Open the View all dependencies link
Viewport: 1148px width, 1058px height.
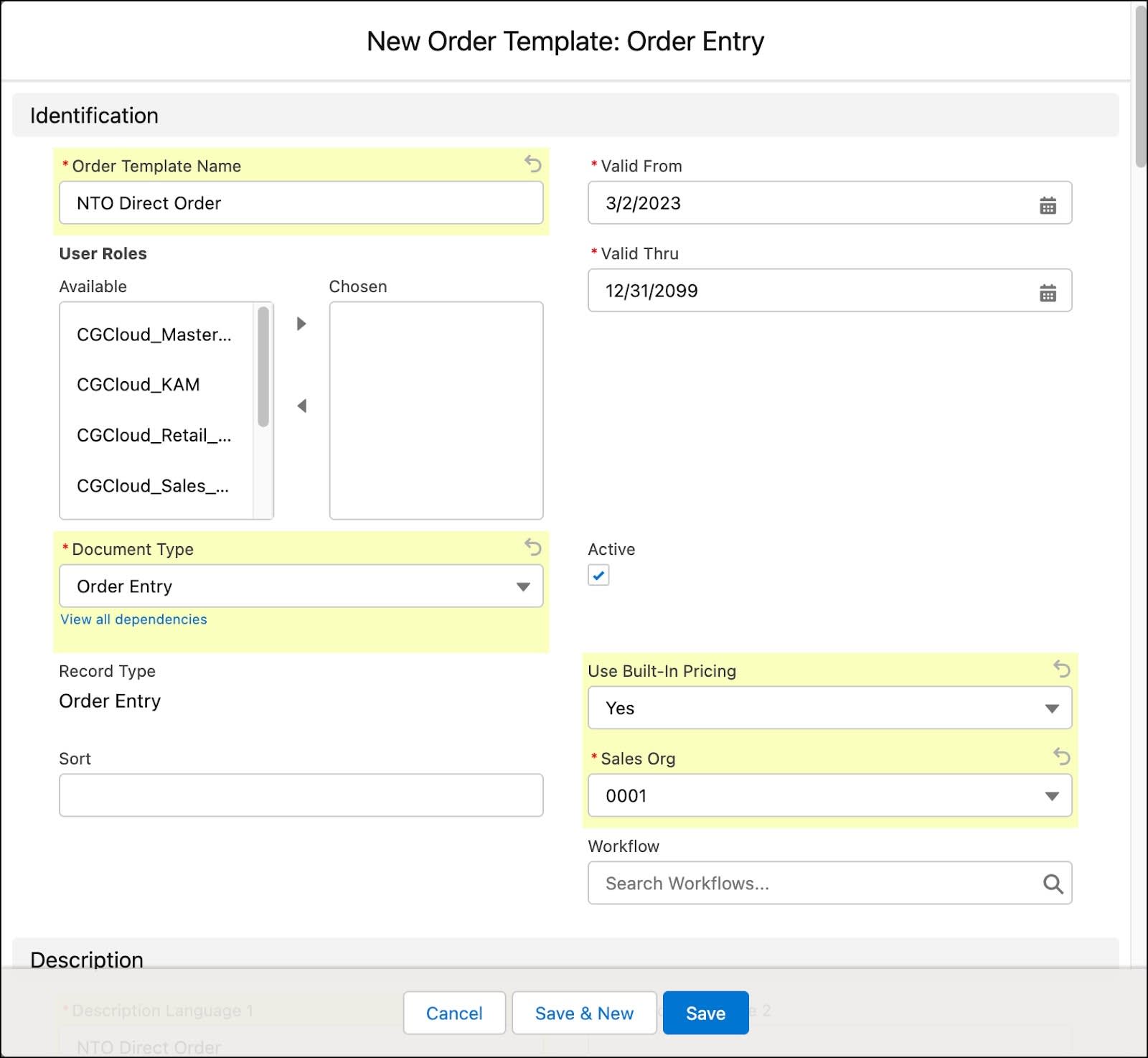(x=133, y=619)
